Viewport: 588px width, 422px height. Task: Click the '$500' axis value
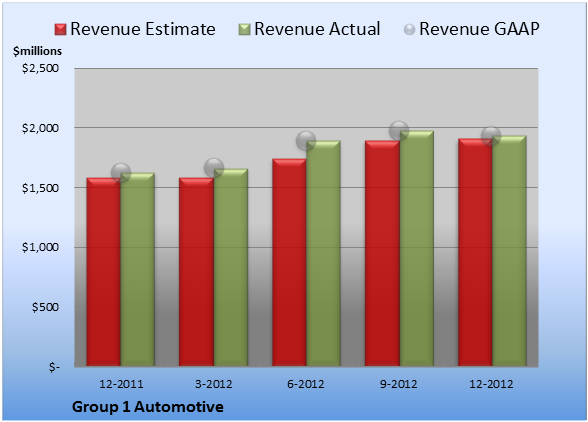click(x=45, y=307)
